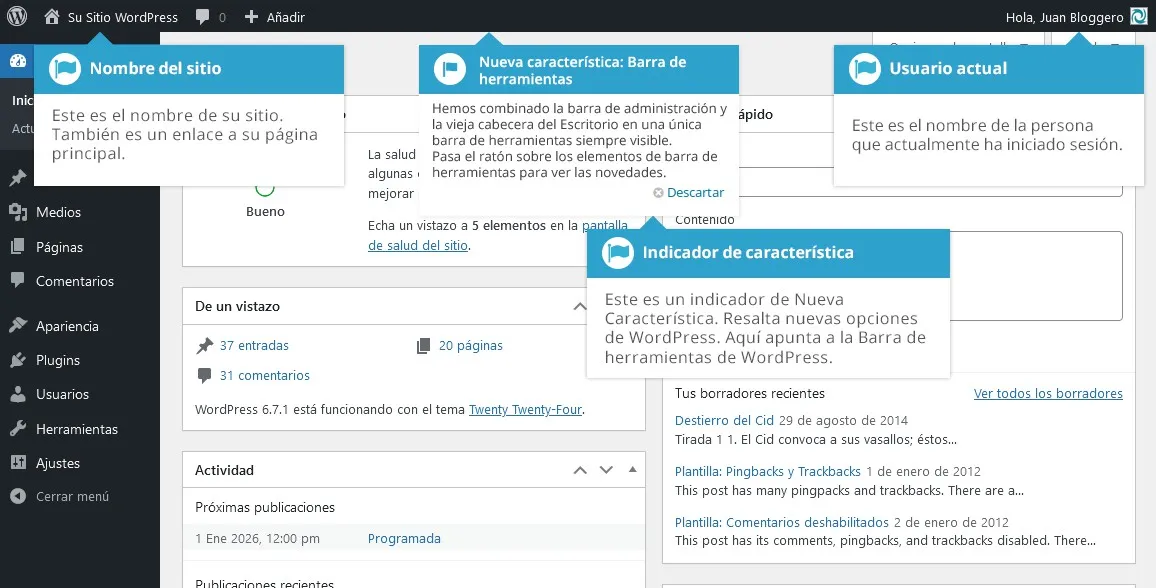
Task: Click the plus icon next to Añadir
Action: (x=251, y=16)
